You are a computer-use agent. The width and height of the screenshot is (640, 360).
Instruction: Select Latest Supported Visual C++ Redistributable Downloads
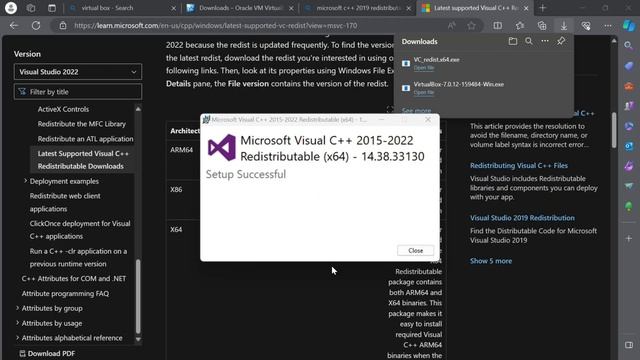pos(83,160)
